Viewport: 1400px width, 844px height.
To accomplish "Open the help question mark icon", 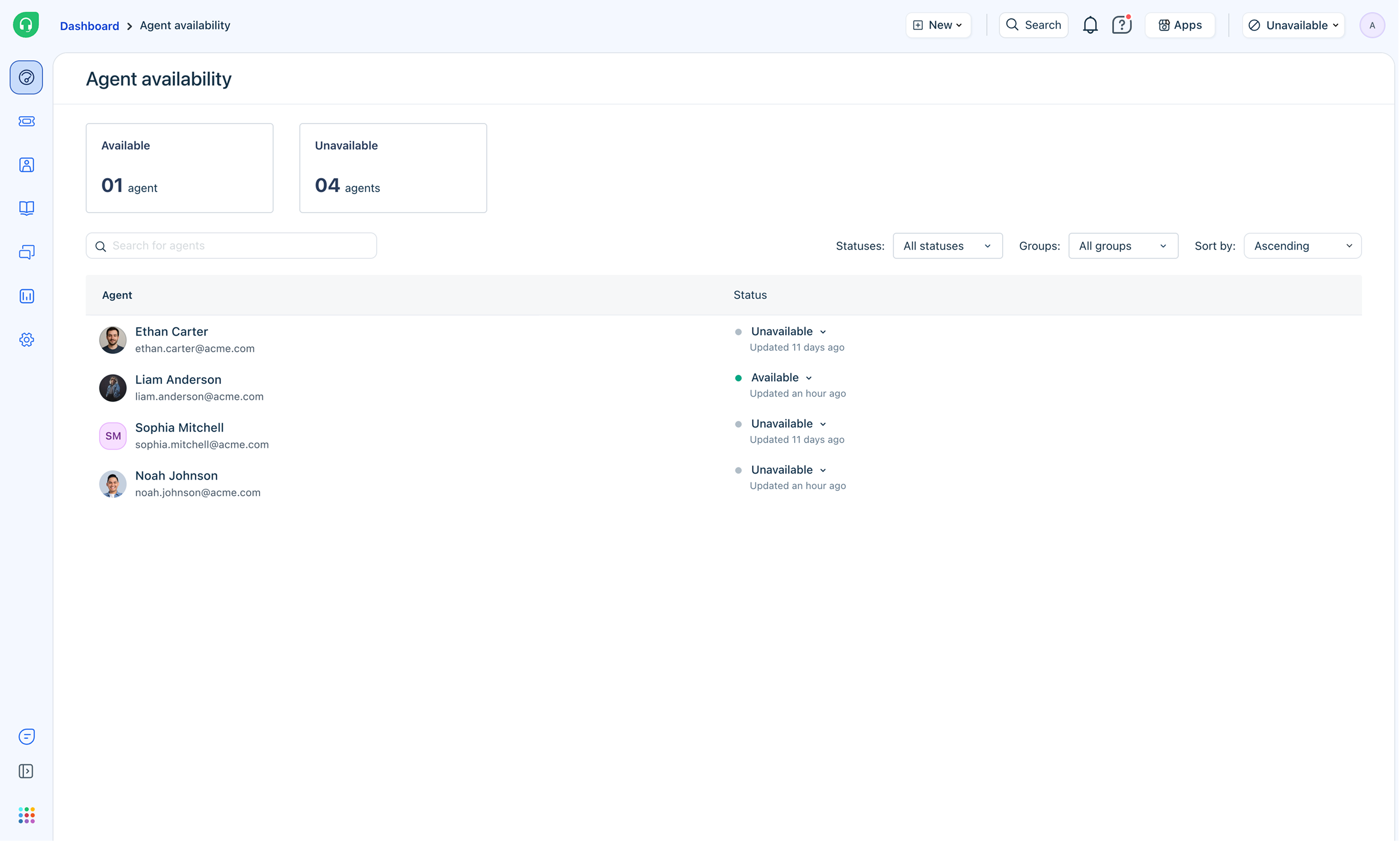I will 1121,26.
